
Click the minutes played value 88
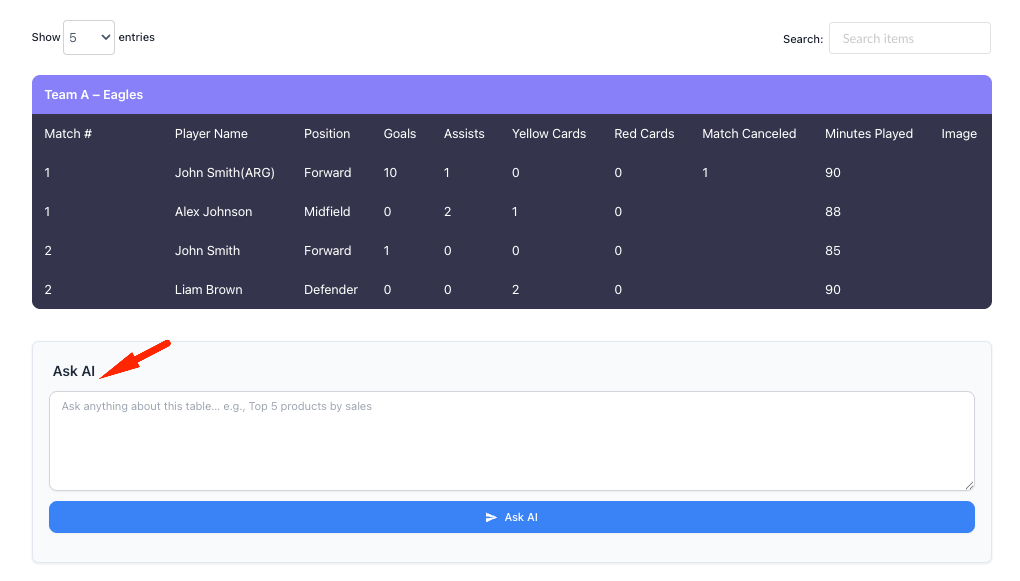click(833, 212)
